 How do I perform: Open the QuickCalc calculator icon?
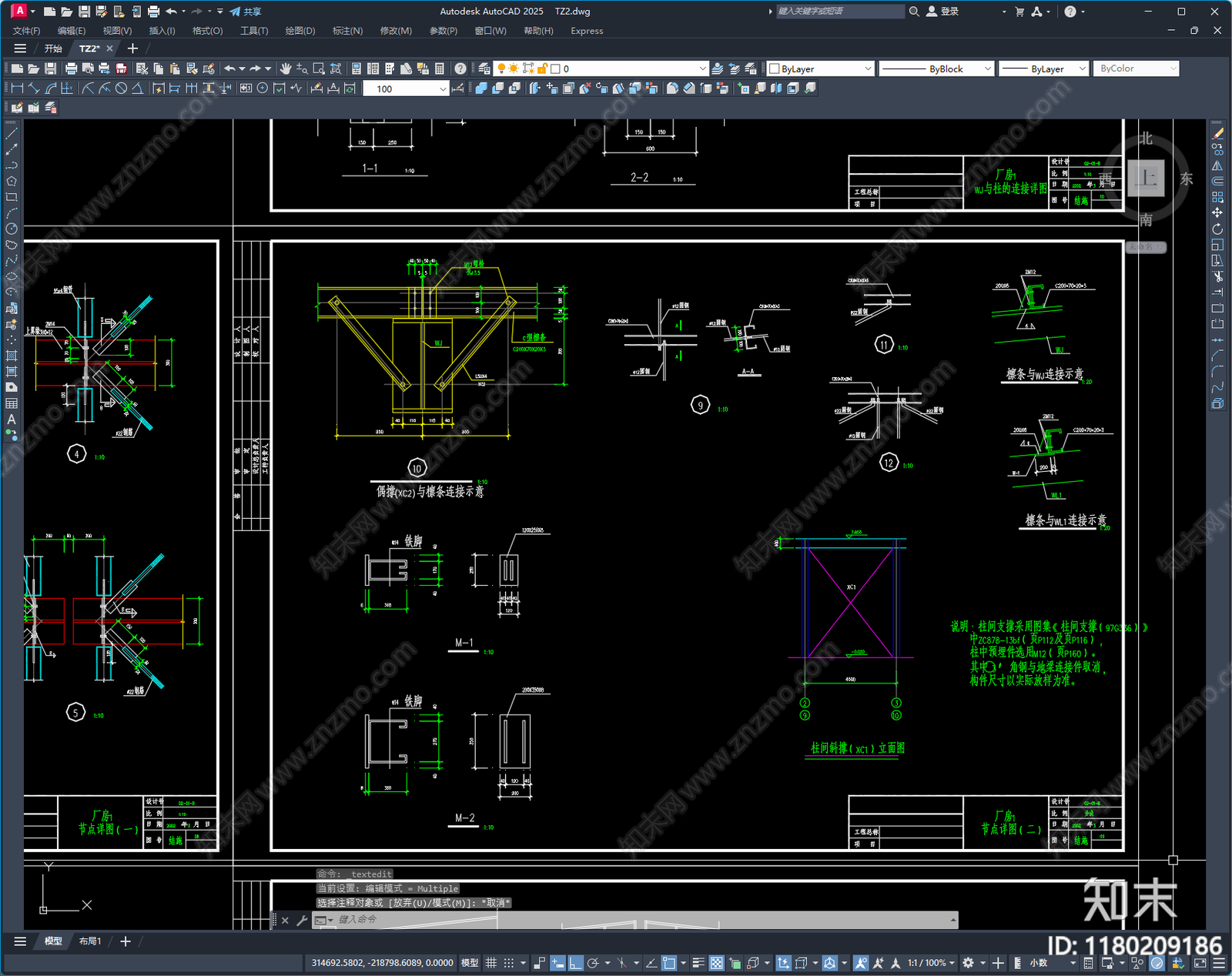[440, 69]
